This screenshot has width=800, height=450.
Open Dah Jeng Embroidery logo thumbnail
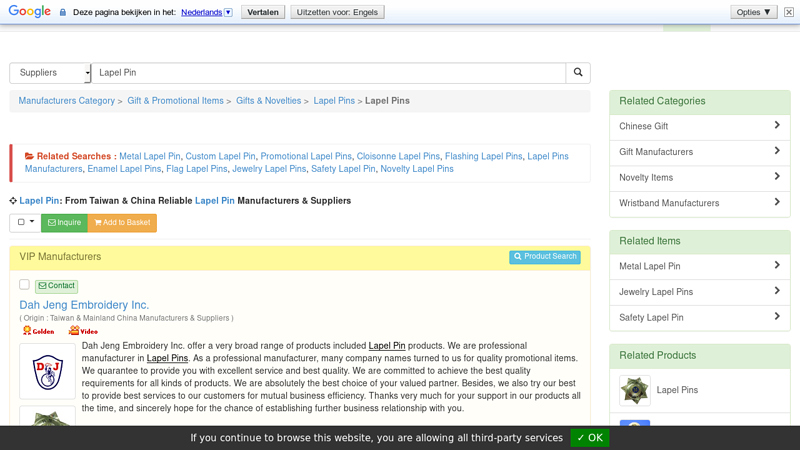[x=47, y=371]
